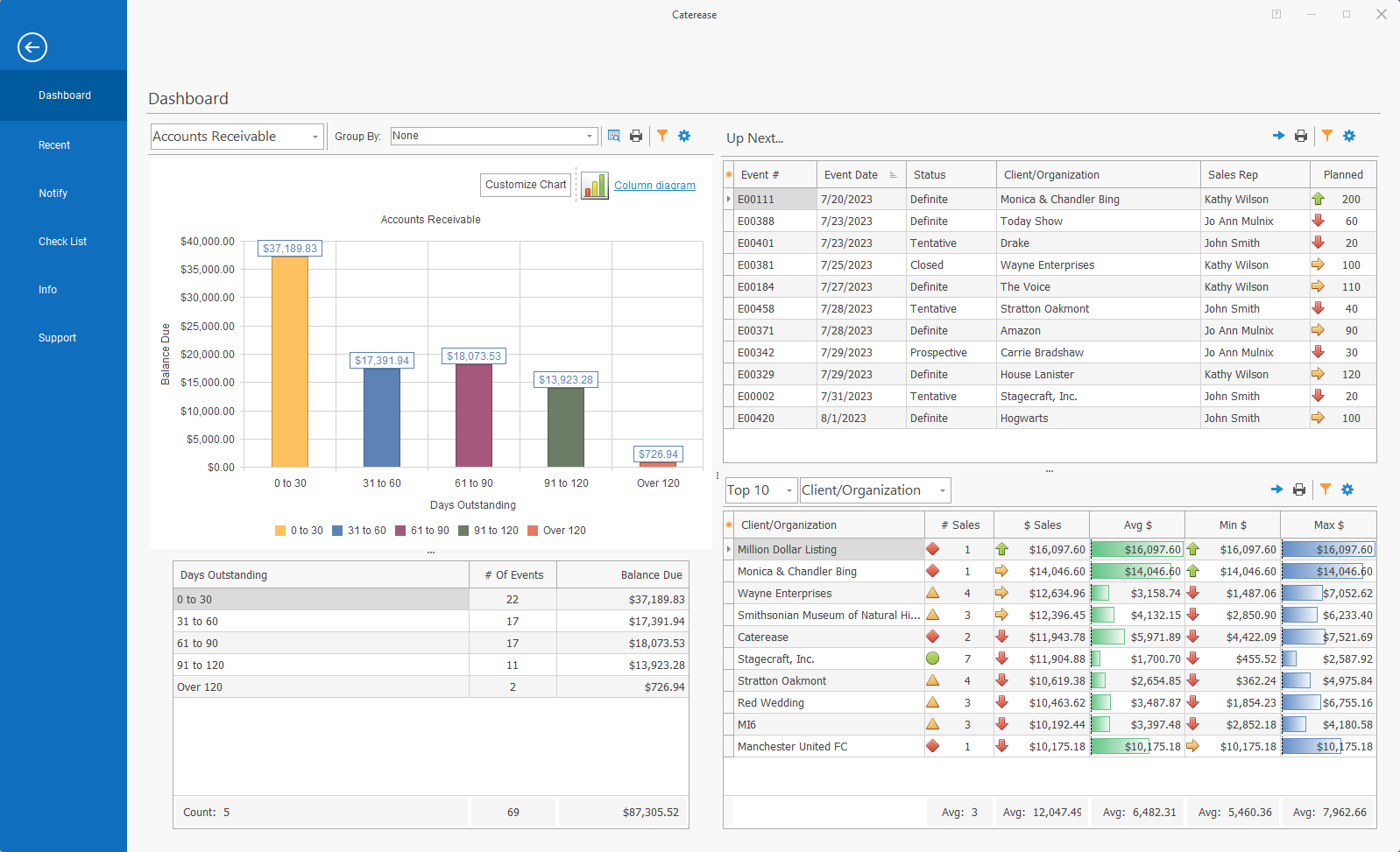Click the 61 to 90 chart bar
Image resolution: width=1400 pixels, height=852 pixels.
pyautogui.click(x=474, y=415)
